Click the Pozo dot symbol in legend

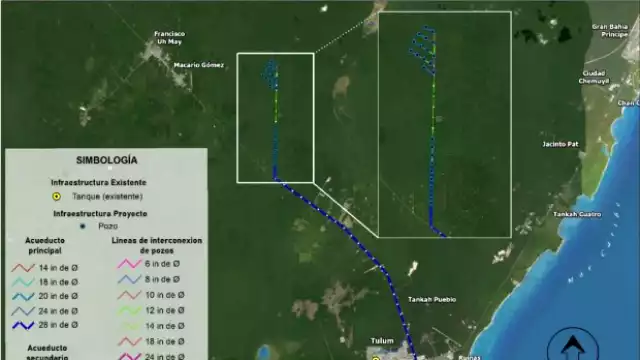[x=82, y=226]
